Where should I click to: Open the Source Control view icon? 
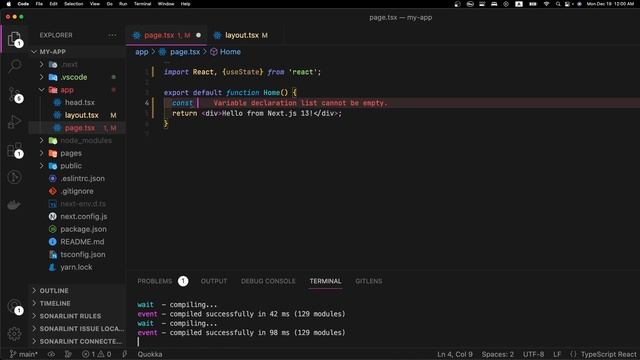15,94
